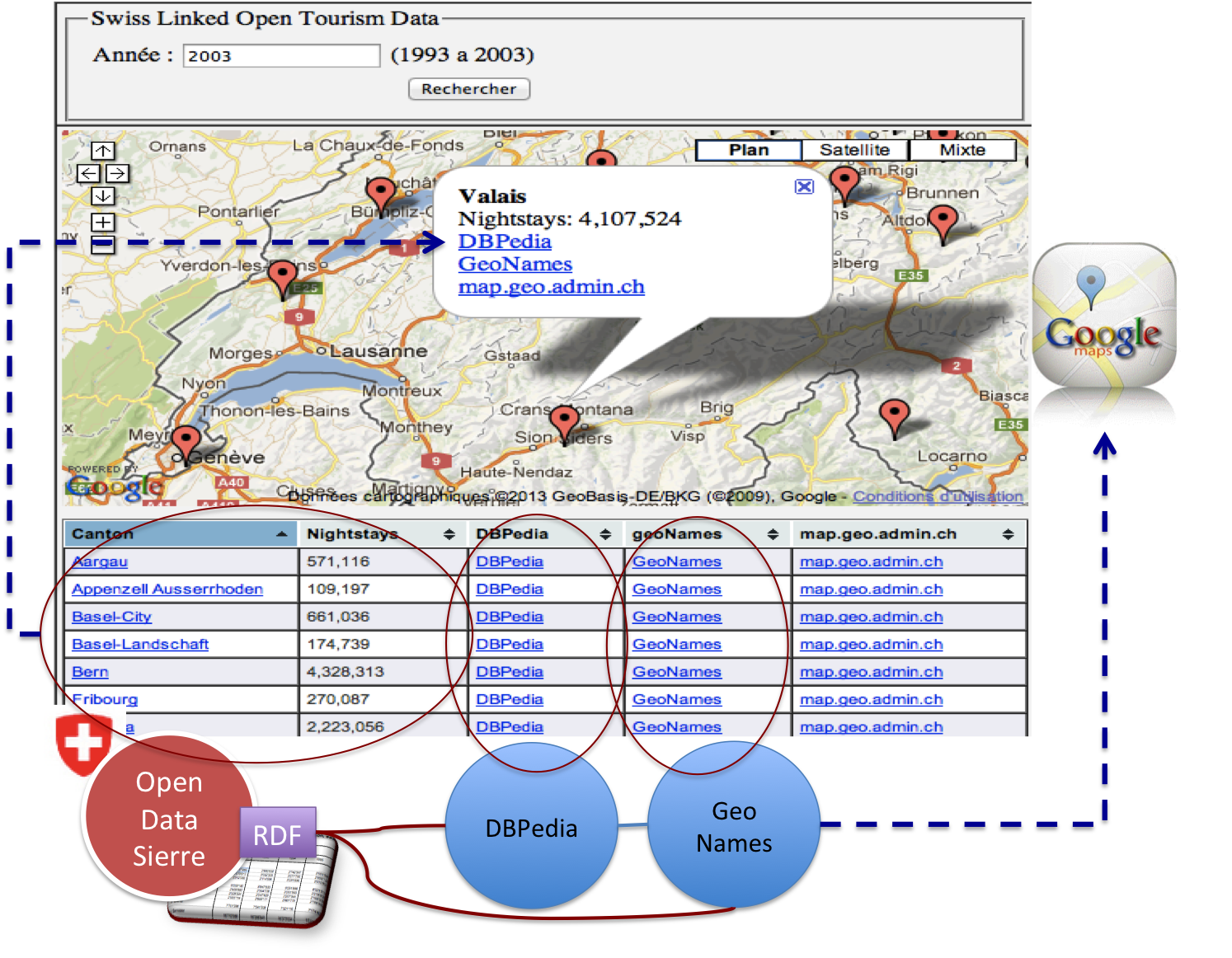Sort table by DBPedia column

544,534
